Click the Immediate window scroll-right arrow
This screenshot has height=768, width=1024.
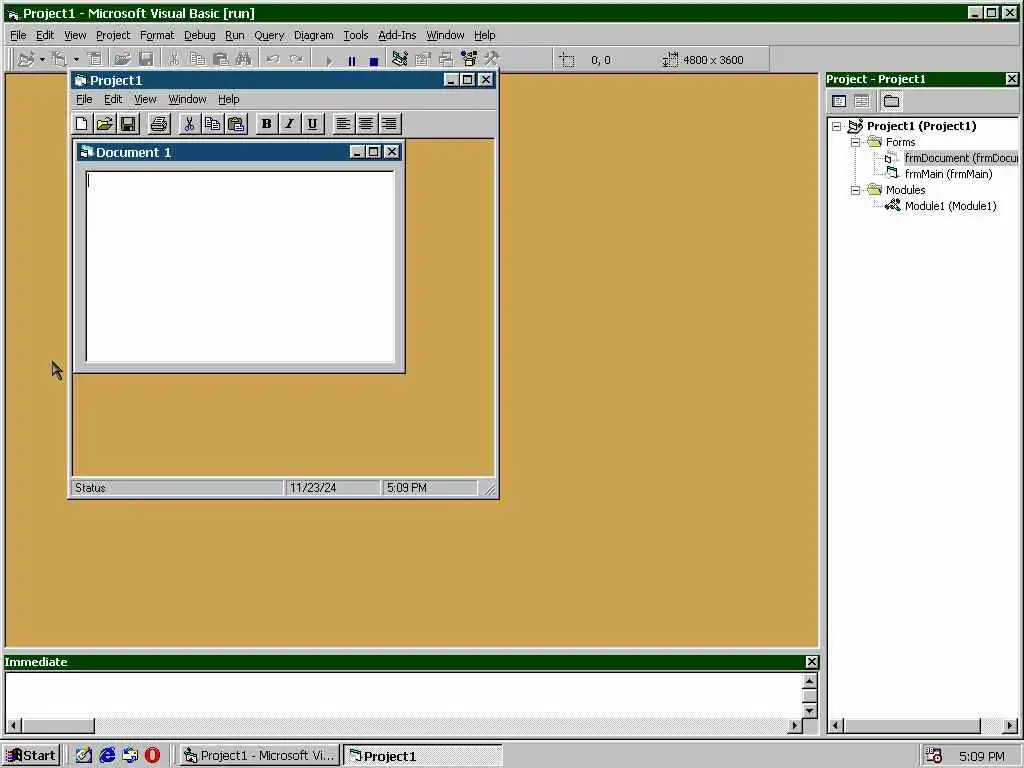(x=795, y=726)
